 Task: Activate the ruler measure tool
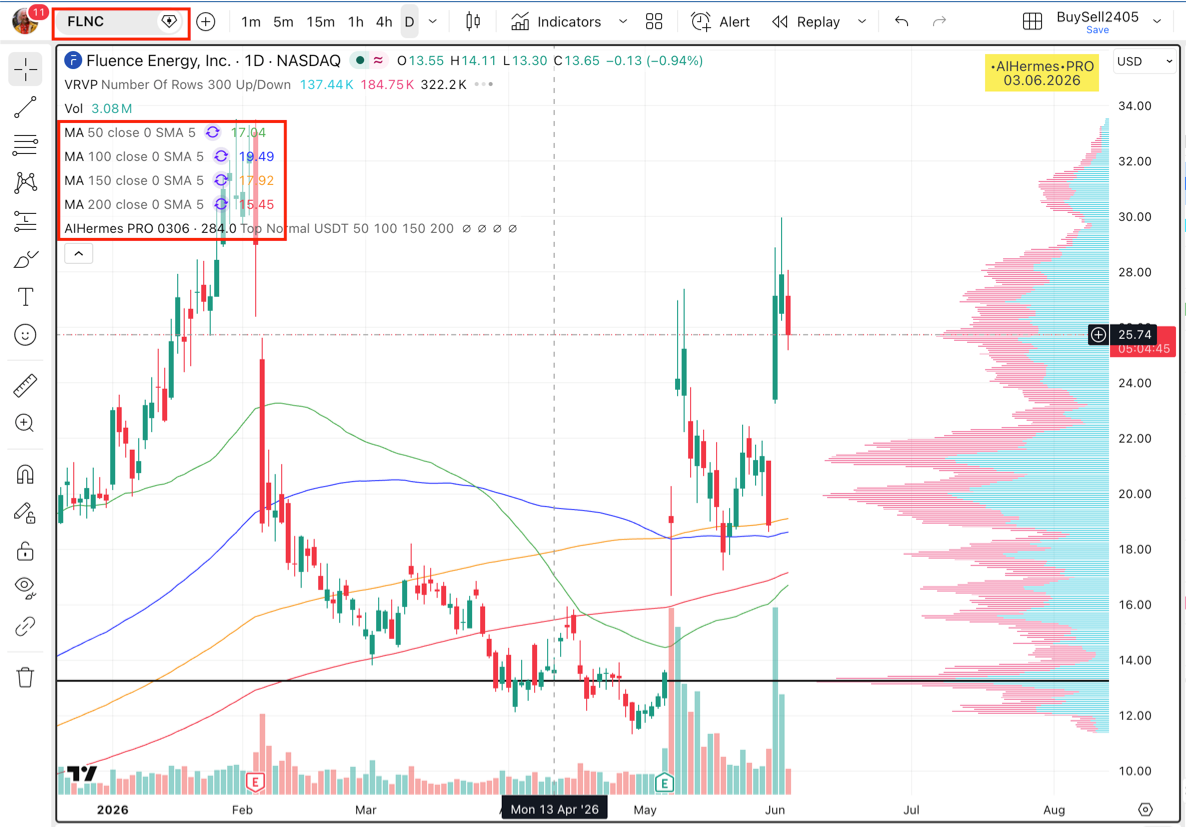tap(25, 385)
